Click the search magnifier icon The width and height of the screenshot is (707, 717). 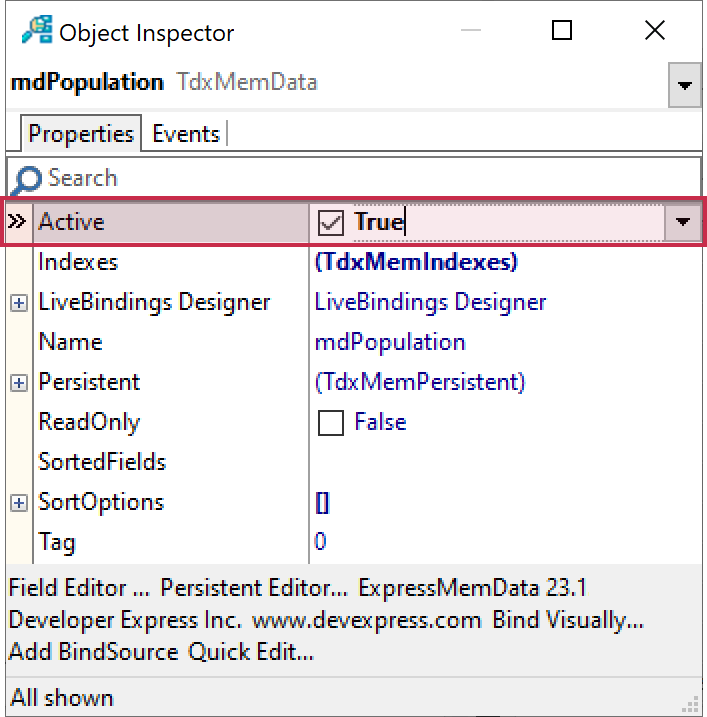pos(27,179)
